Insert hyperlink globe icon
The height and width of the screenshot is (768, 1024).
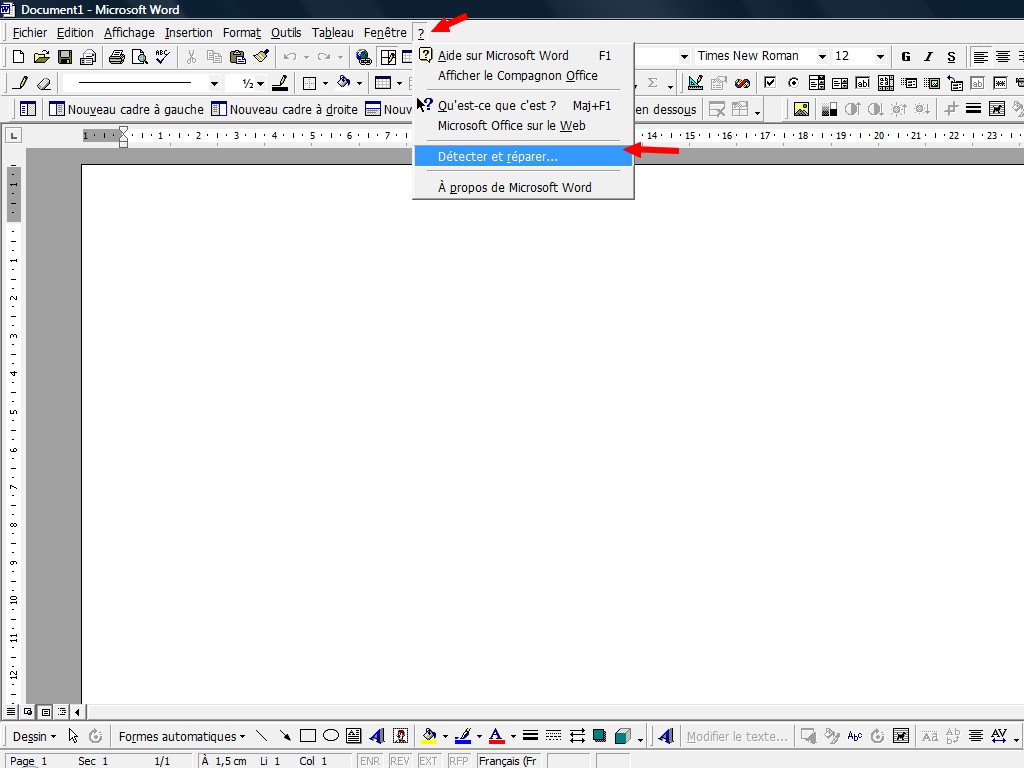364,57
